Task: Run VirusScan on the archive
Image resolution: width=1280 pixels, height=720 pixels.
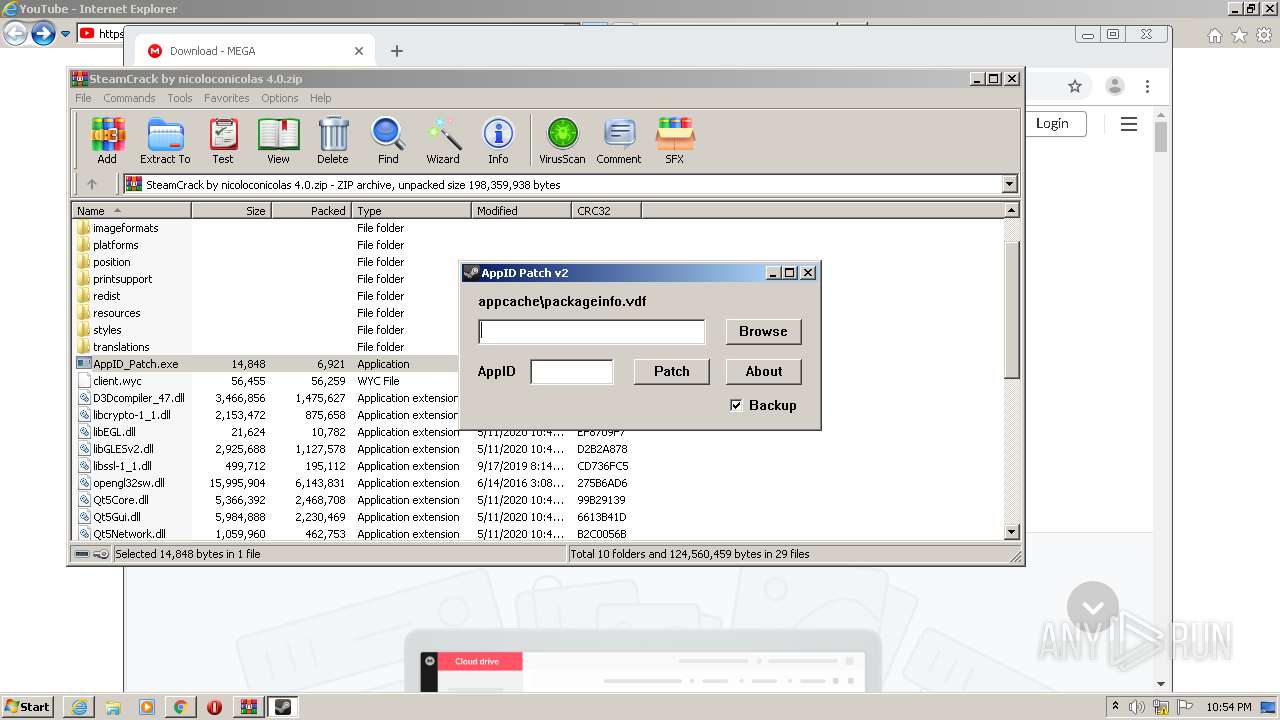Action: point(562,140)
